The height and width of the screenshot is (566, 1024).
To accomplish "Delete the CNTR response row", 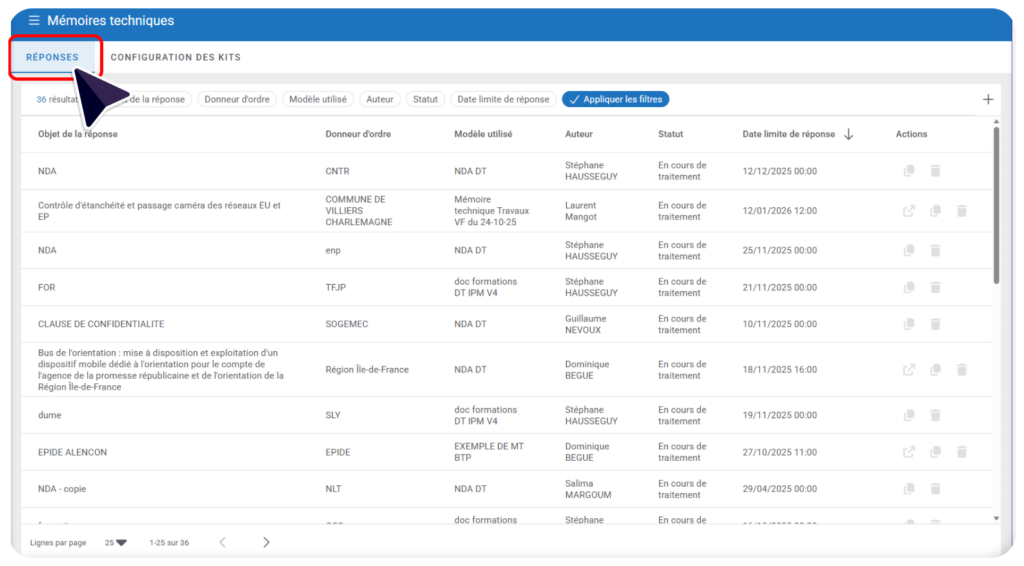I will point(935,171).
